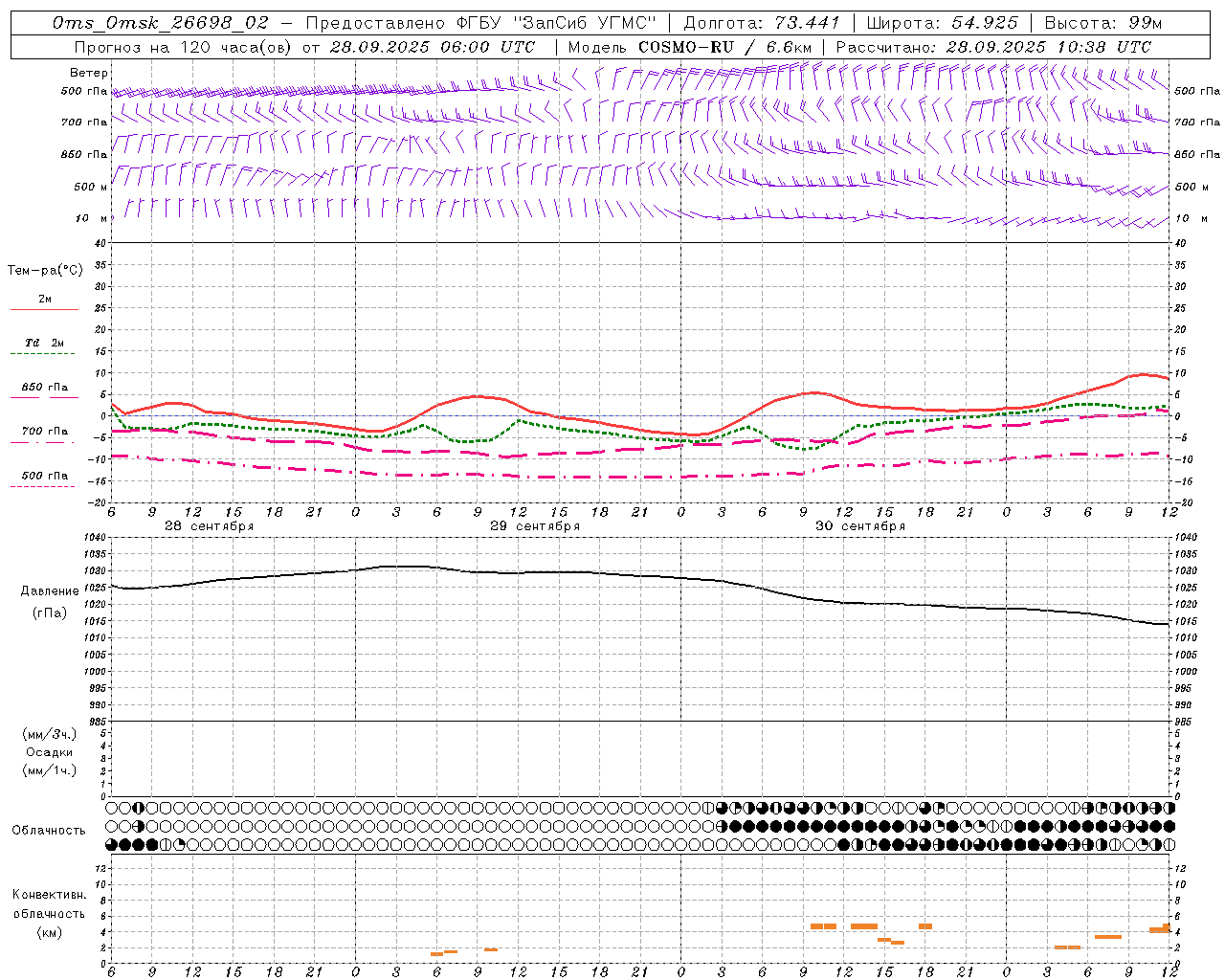The height and width of the screenshot is (980, 1225).
Task: Click the 'Td 2м' dew point legend label
Action: point(44,343)
